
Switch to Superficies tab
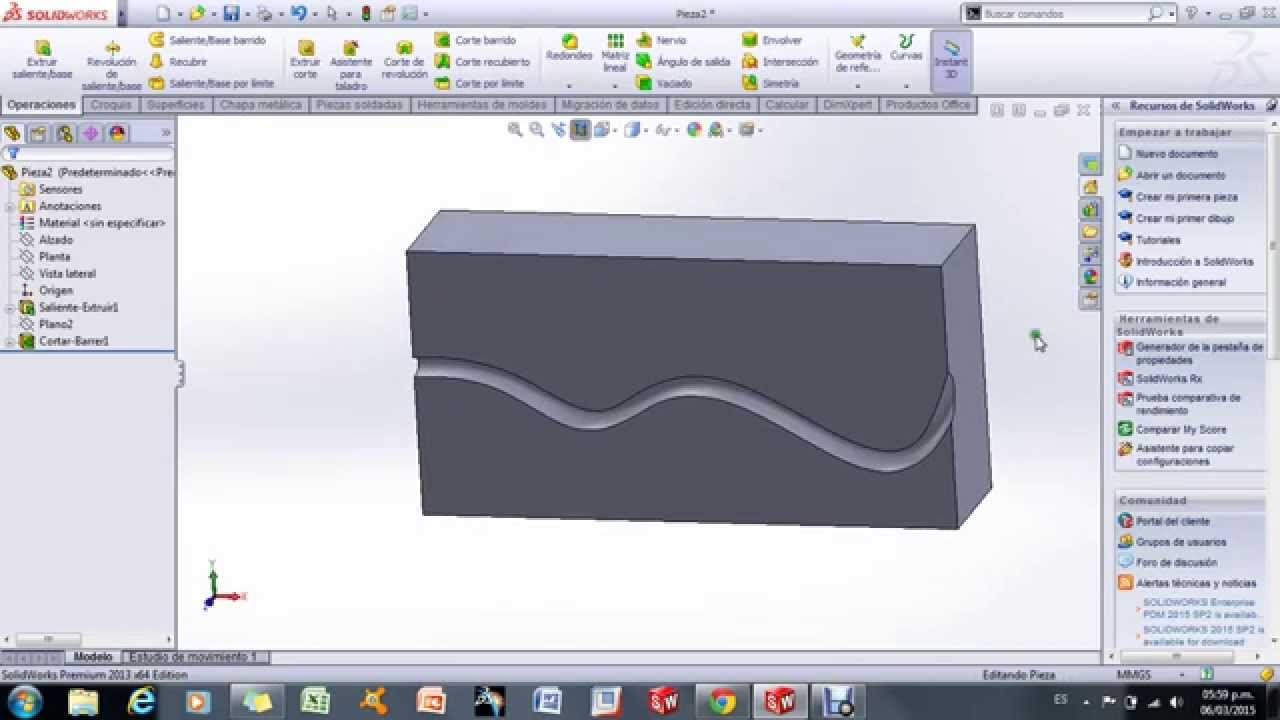coord(175,105)
